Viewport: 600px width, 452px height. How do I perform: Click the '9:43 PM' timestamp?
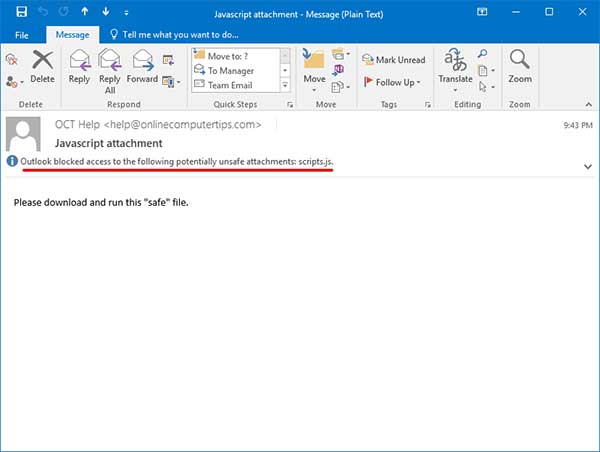[578, 125]
